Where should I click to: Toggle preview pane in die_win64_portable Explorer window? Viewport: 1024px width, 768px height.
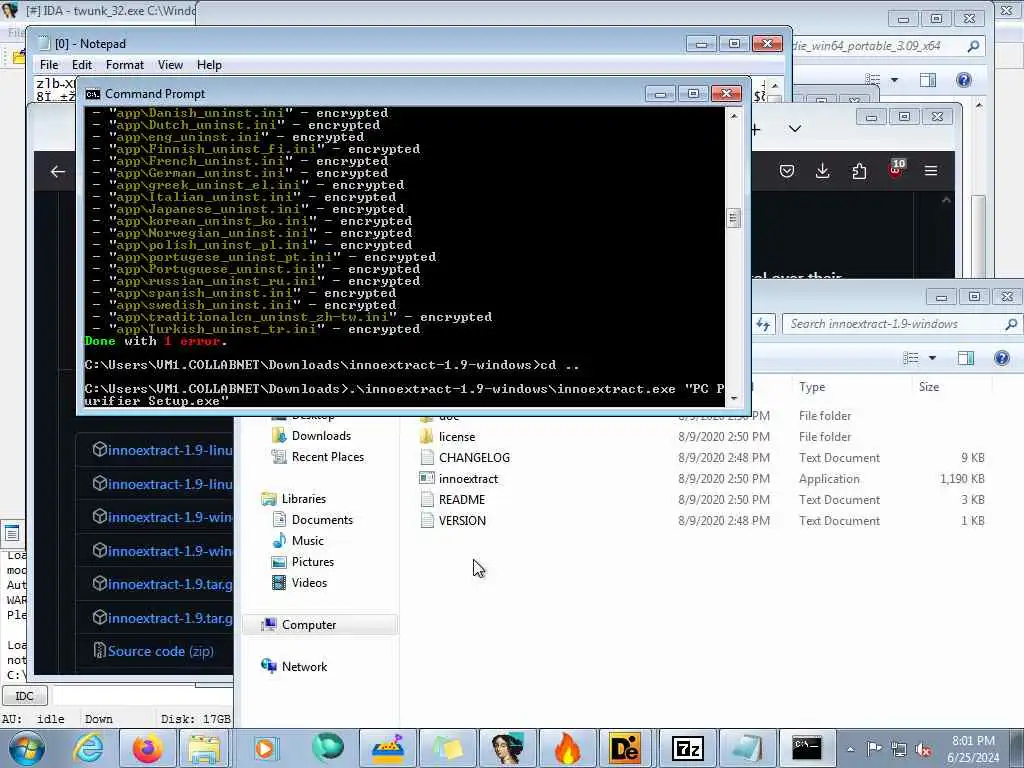pyautogui.click(x=928, y=80)
